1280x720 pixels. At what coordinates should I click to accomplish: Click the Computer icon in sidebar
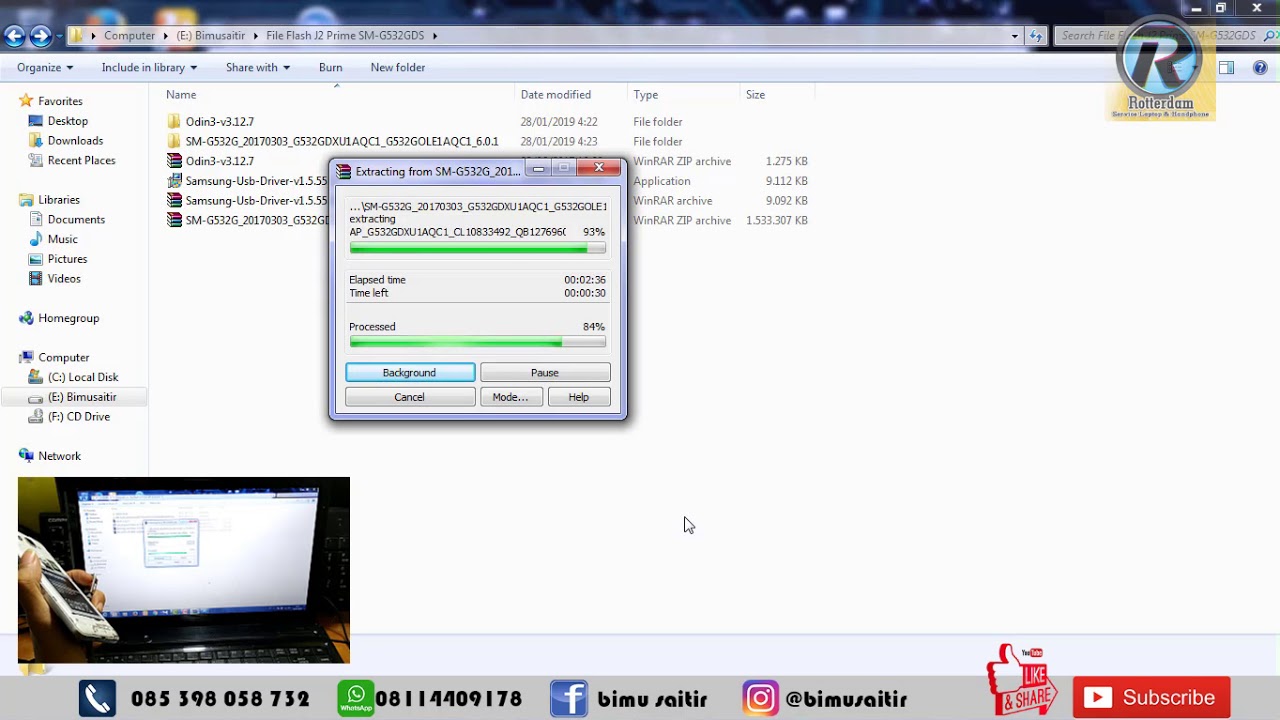click(26, 358)
